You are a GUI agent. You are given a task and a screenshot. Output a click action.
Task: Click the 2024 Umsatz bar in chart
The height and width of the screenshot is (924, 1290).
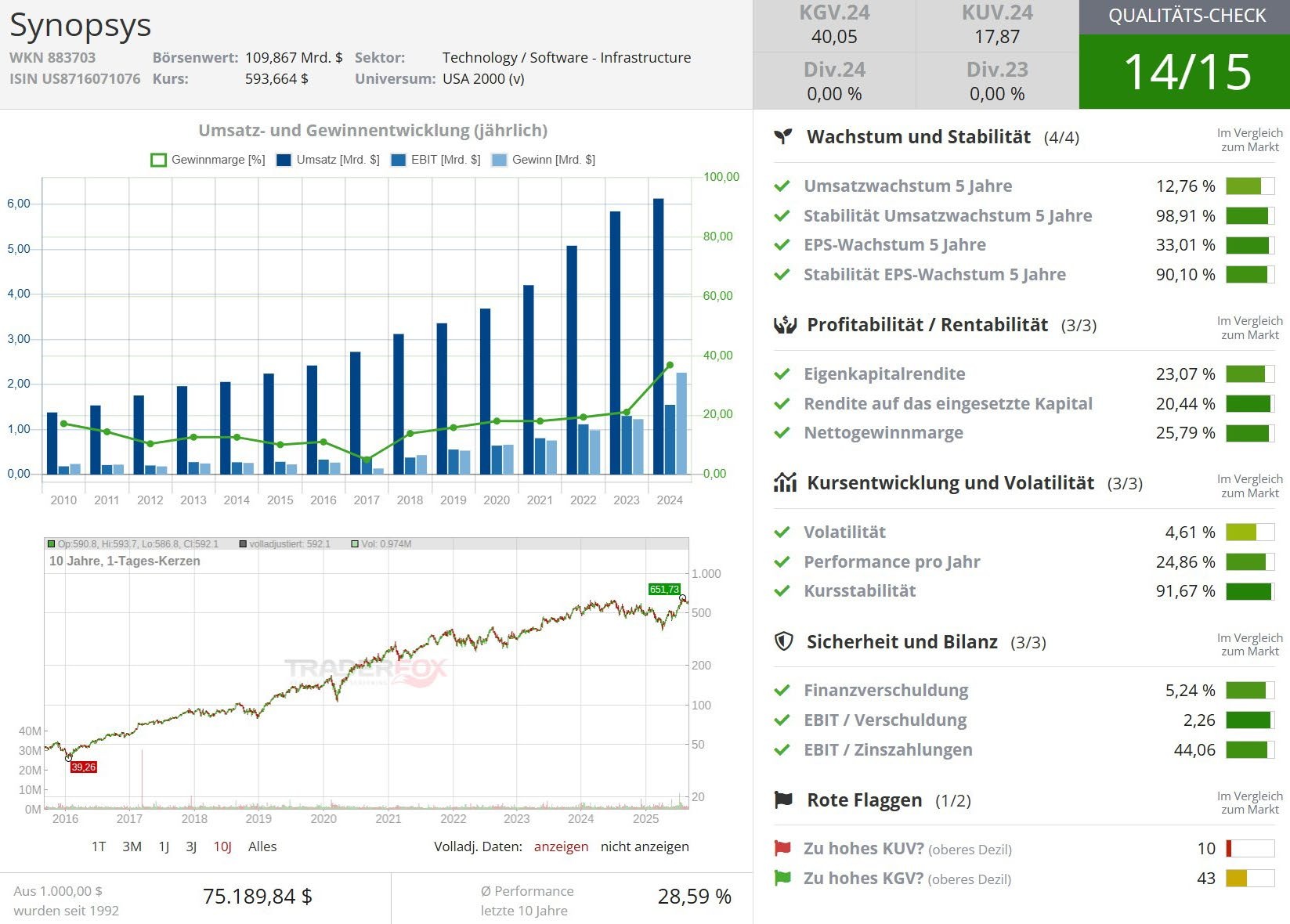[659, 337]
